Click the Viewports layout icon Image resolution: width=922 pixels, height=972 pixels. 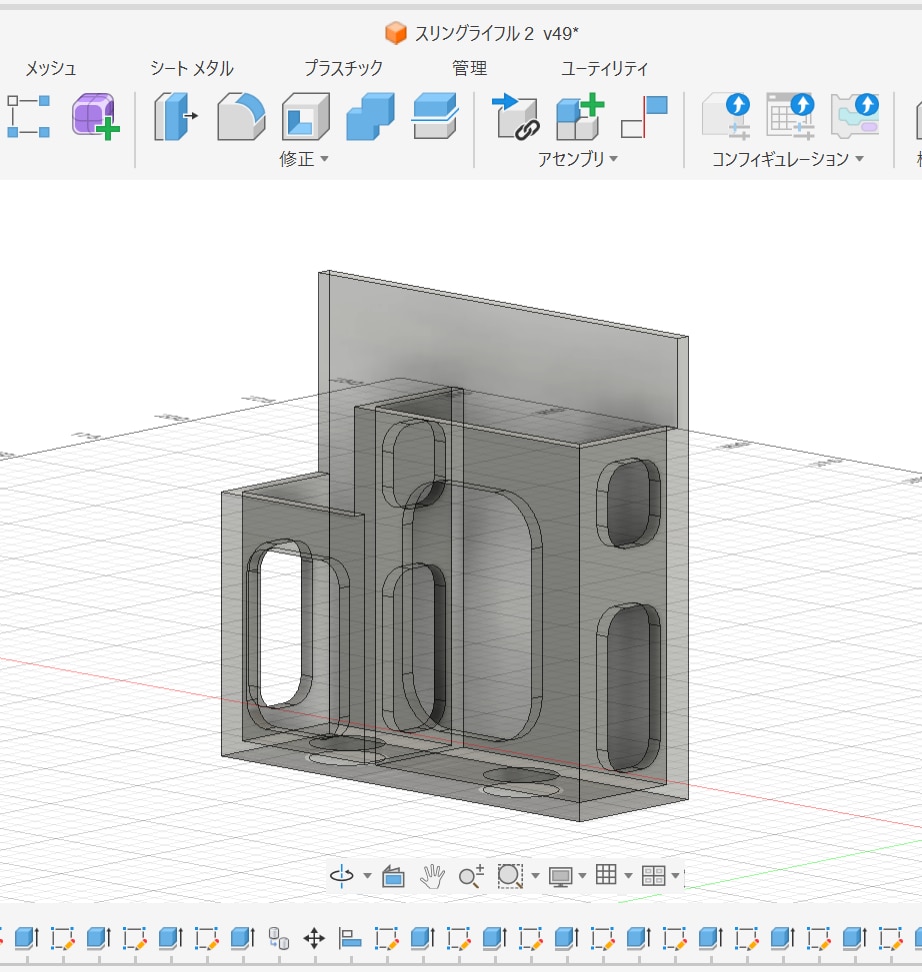pyautogui.click(x=654, y=876)
